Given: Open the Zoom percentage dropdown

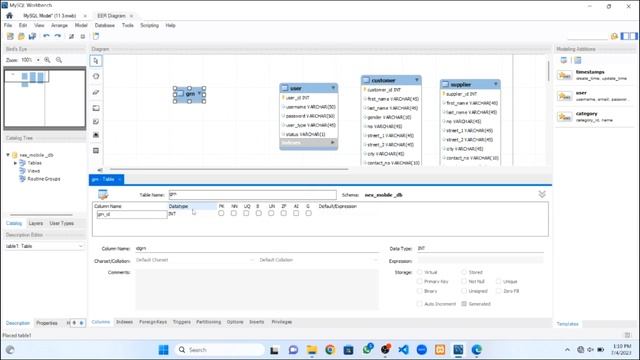Looking at the screenshot, I should [38, 60].
